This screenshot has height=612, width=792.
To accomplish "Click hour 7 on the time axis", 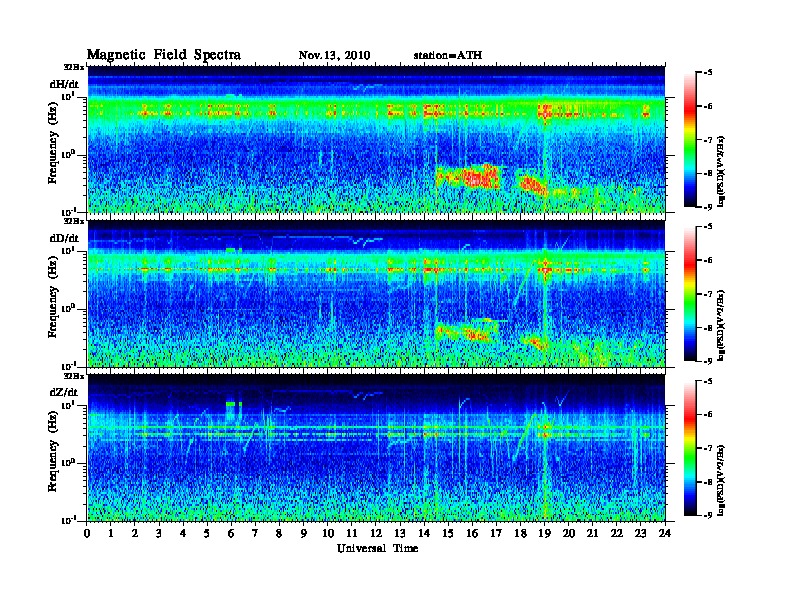I will click(x=255, y=534).
